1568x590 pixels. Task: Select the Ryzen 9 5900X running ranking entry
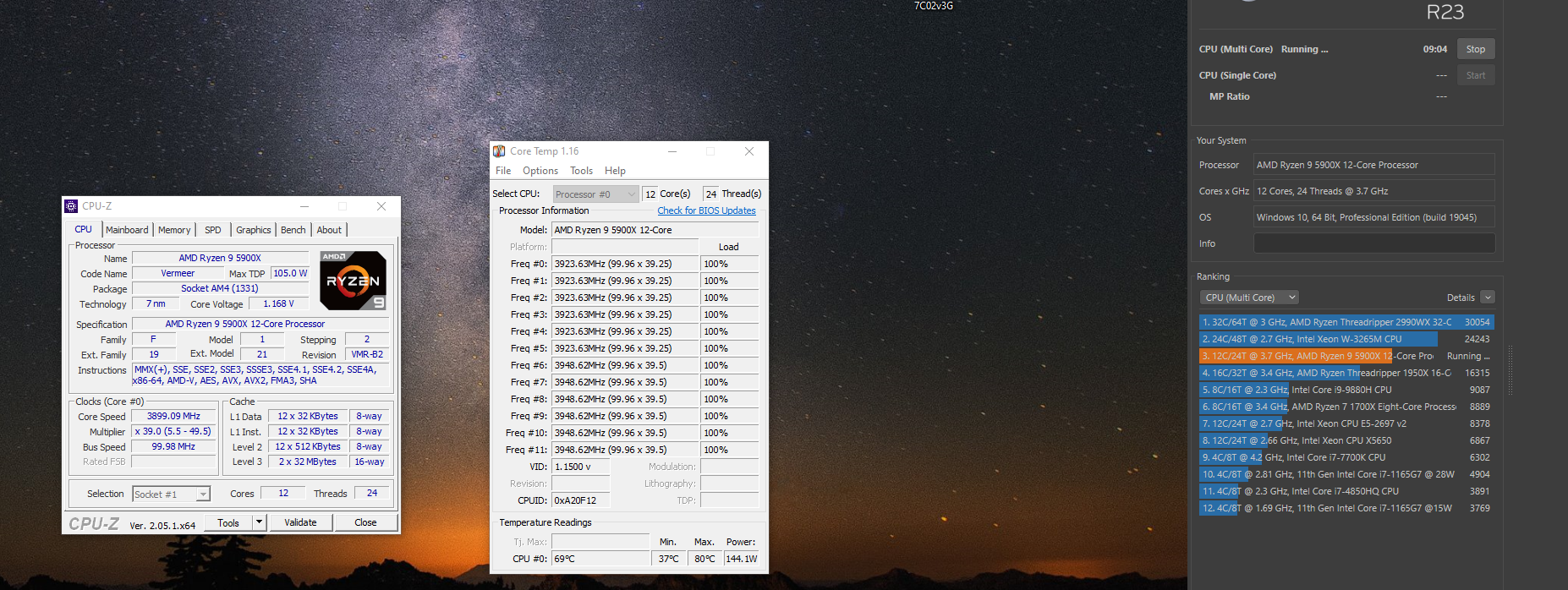click(x=1346, y=356)
